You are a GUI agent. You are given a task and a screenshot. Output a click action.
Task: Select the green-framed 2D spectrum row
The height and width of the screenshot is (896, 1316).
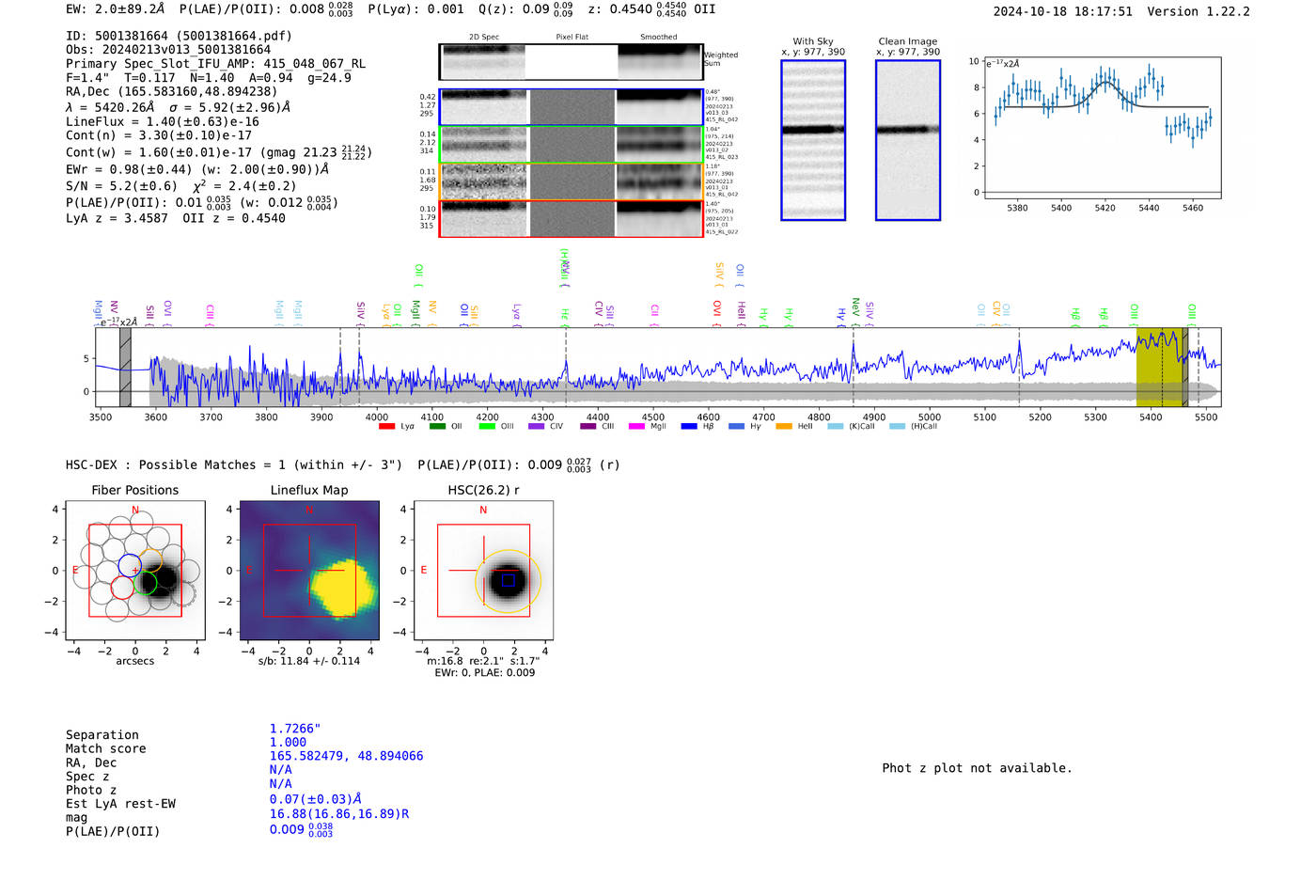[571, 145]
